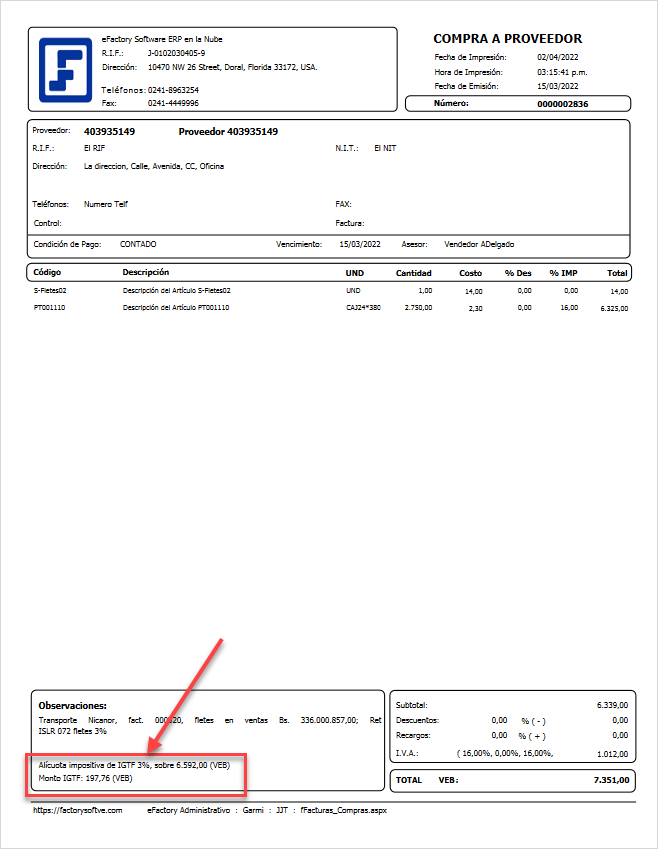Click the phone number 0241-8963254
Screen dimensions: 658x849
click(173, 90)
